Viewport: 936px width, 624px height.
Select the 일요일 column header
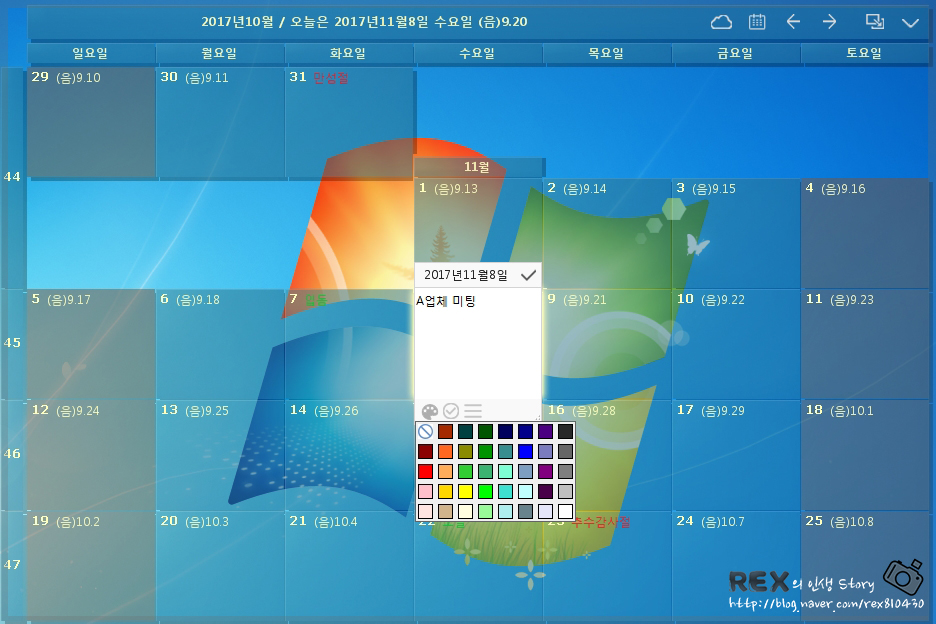[x=91, y=53]
